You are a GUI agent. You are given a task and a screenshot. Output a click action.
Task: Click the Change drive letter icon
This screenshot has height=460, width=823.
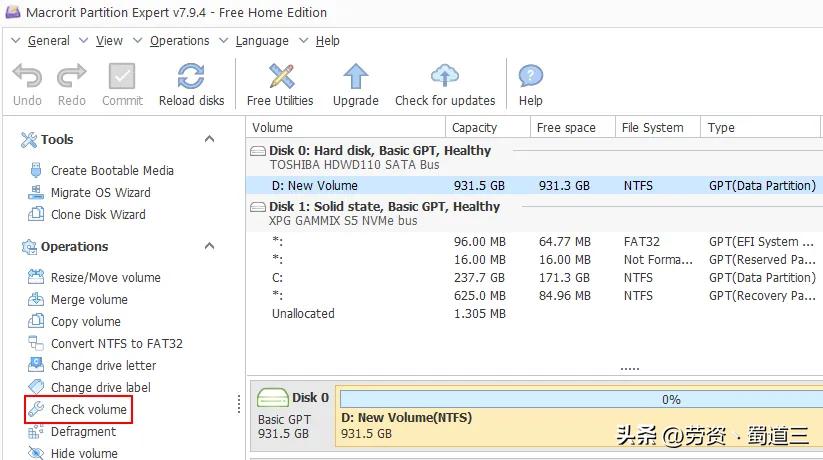click(x=36, y=365)
